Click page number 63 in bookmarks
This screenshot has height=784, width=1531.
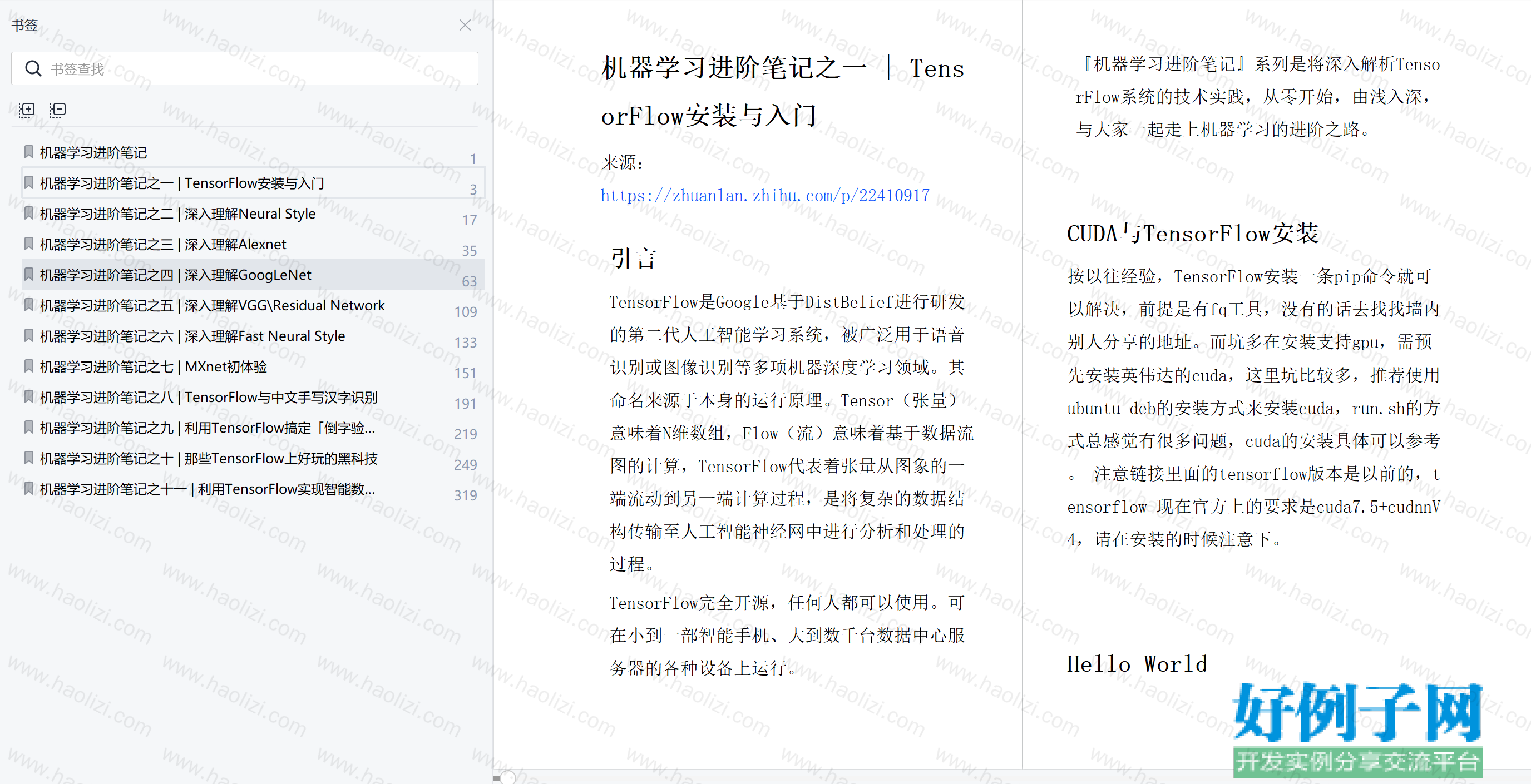(470, 281)
